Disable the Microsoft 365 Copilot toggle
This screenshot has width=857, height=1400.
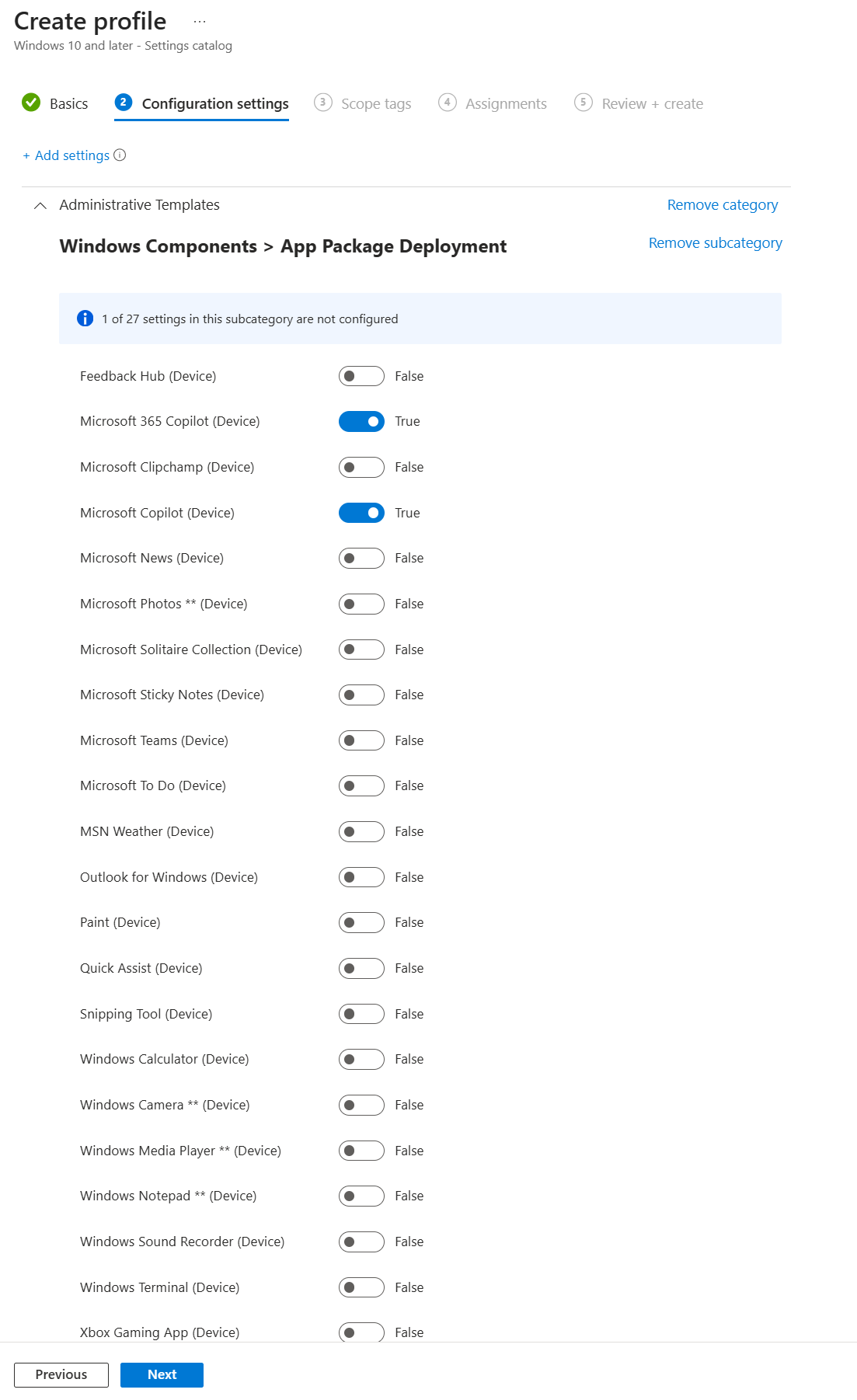[x=361, y=421]
